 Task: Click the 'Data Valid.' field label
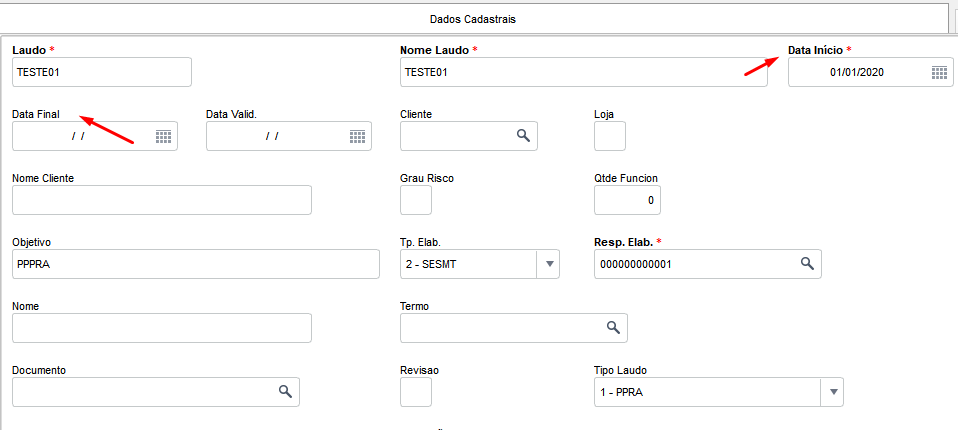coord(231,114)
